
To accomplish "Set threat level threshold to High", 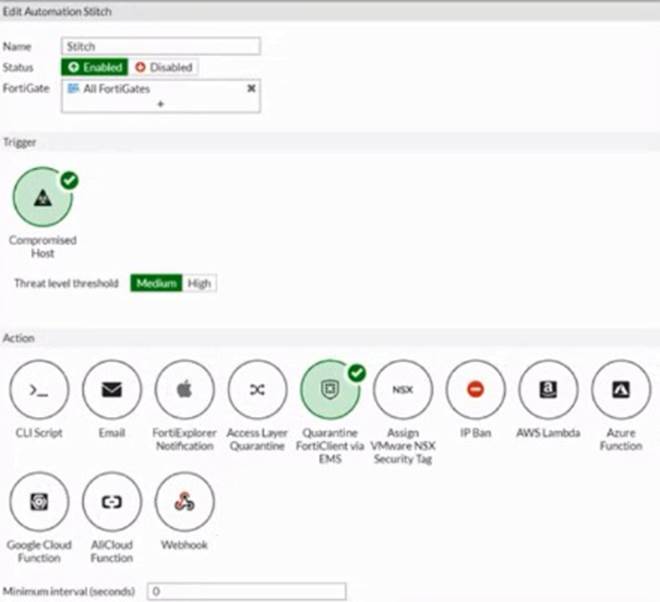I will point(199,283).
